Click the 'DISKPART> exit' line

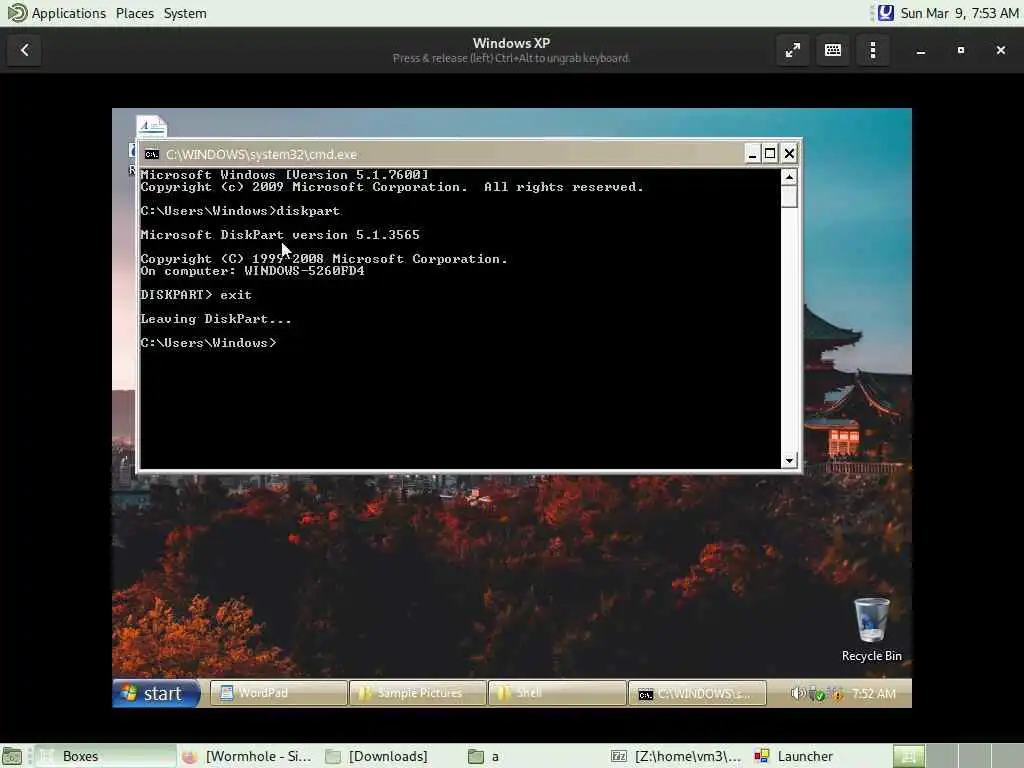click(x=196, y=295)
